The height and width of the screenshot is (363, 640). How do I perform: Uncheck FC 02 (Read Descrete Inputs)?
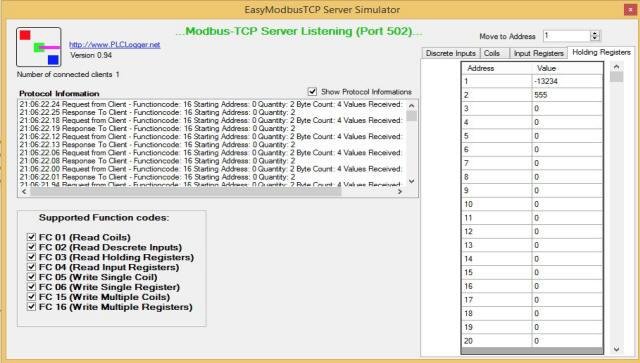pos(31,247)
